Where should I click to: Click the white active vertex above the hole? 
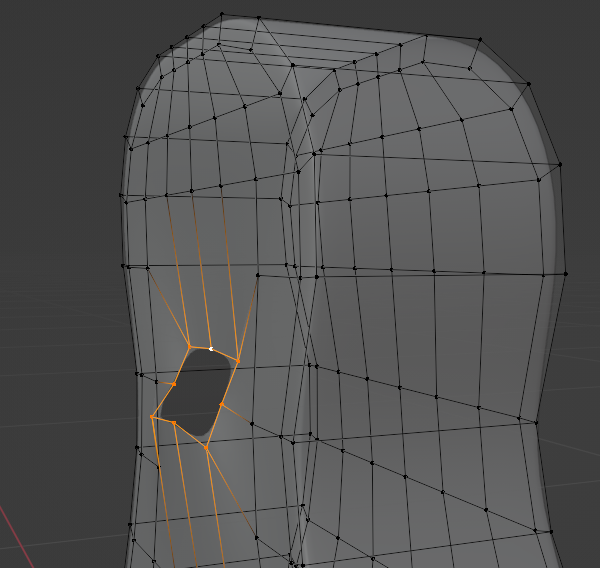211,349
